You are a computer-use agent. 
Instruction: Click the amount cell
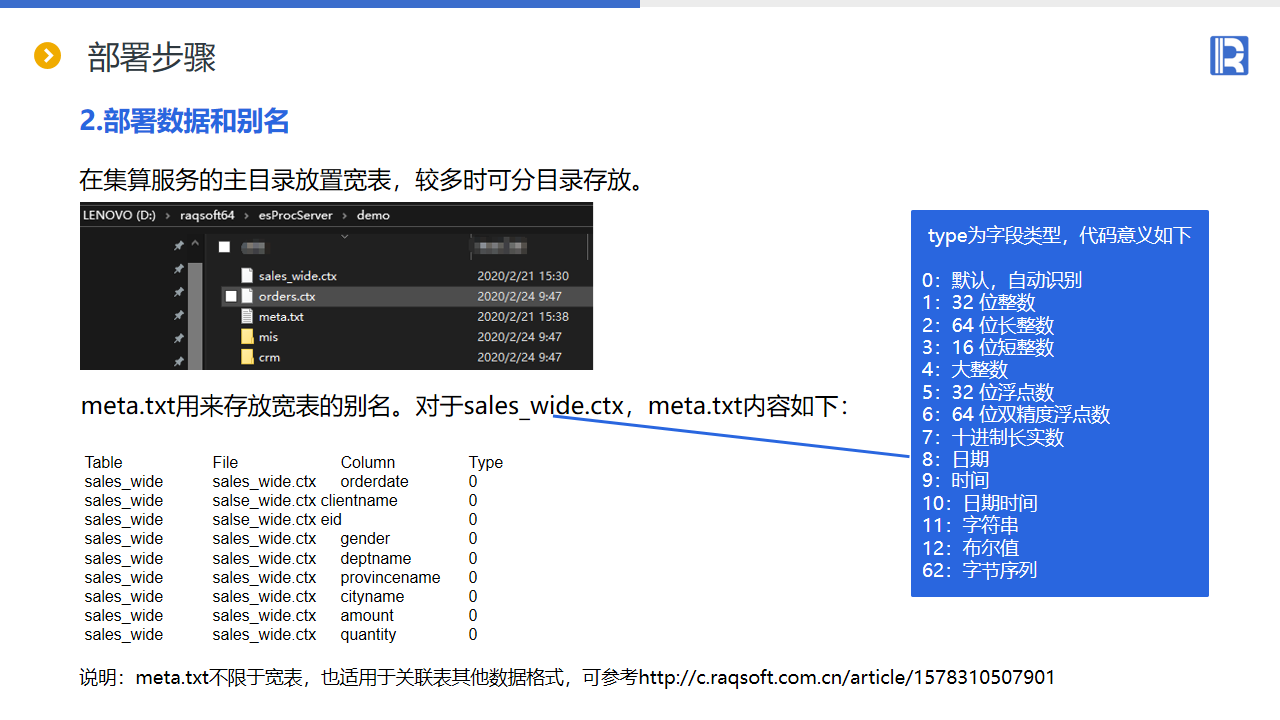click(x=367, y=615)
